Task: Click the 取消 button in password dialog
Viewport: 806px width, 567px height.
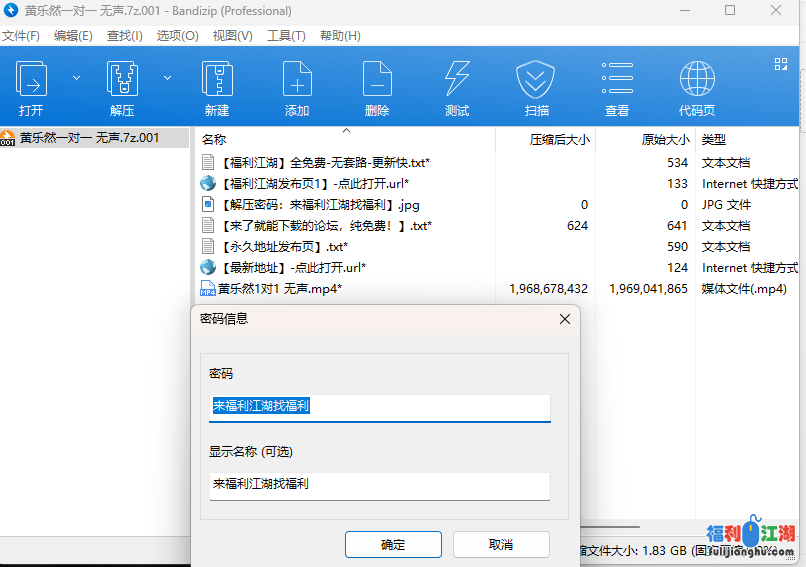Action: pyautogui.click(x=501, y=545)
